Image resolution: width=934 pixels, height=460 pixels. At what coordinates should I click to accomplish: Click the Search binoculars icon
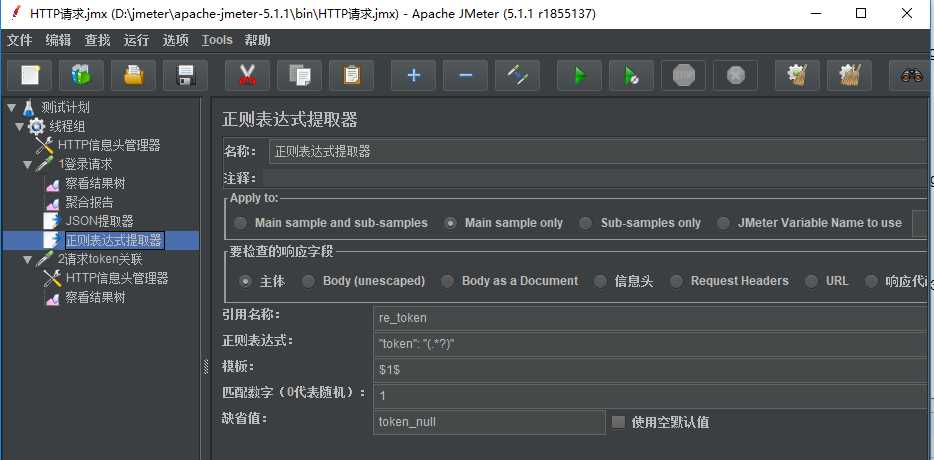tap(911, 76)
